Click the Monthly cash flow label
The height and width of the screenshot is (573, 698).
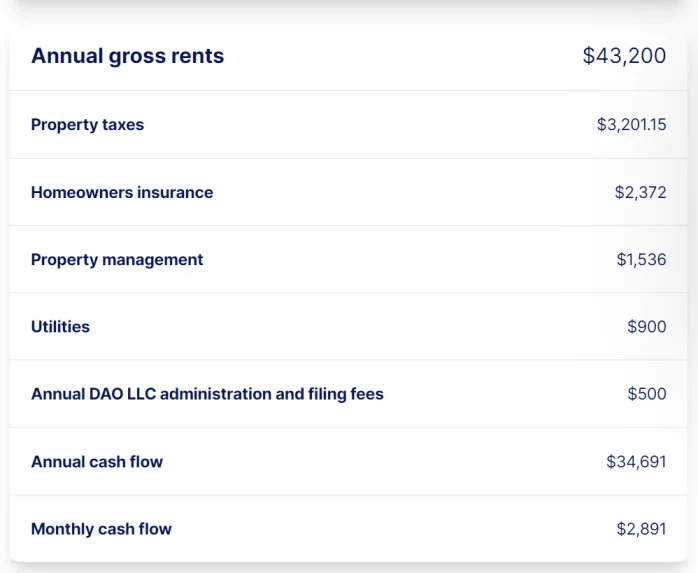(101, 529)
